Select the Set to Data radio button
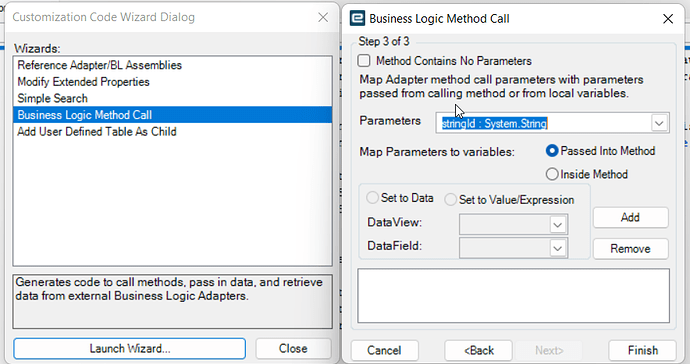 pos(372,198)
